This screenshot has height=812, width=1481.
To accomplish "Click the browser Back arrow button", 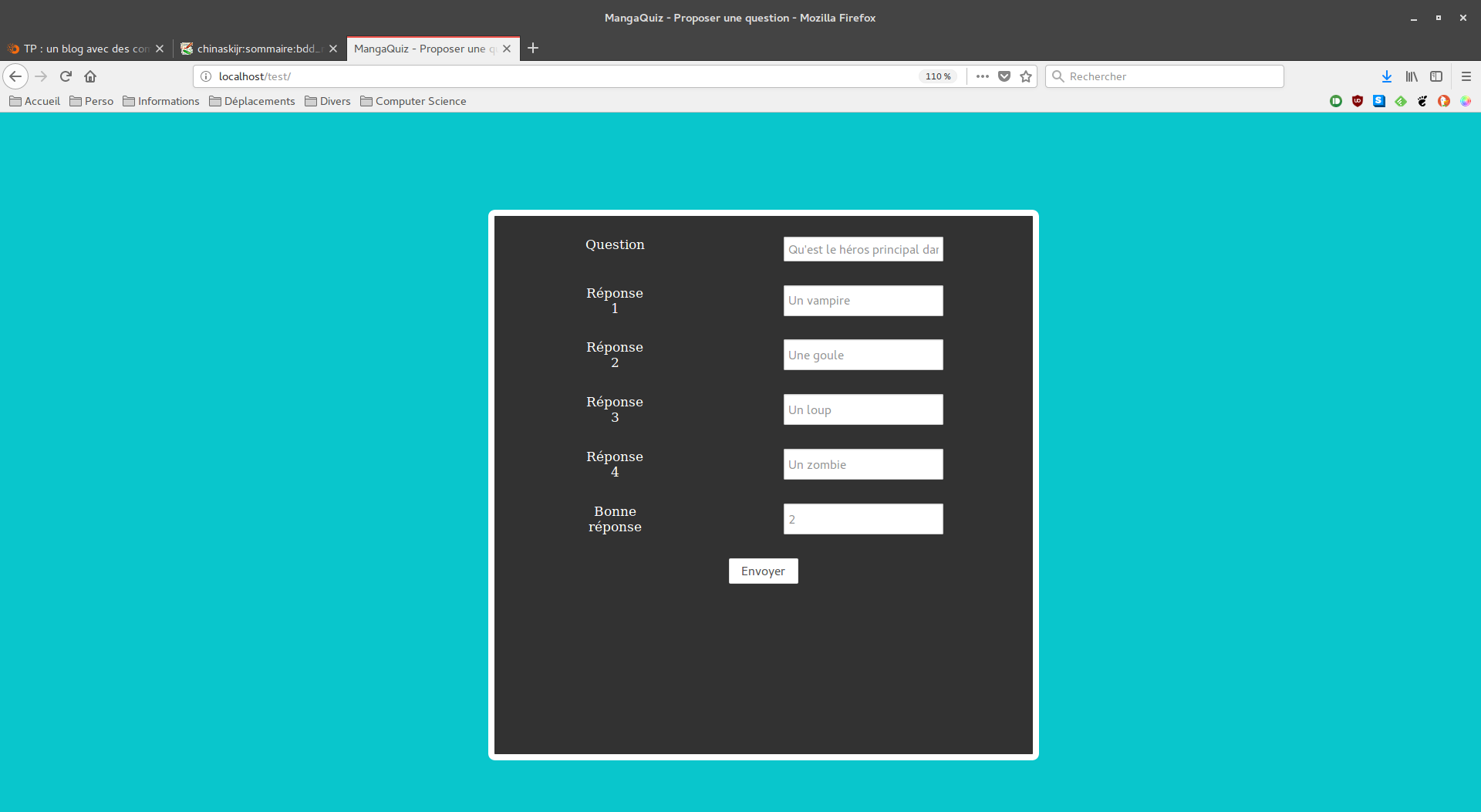I will (15, 76).
